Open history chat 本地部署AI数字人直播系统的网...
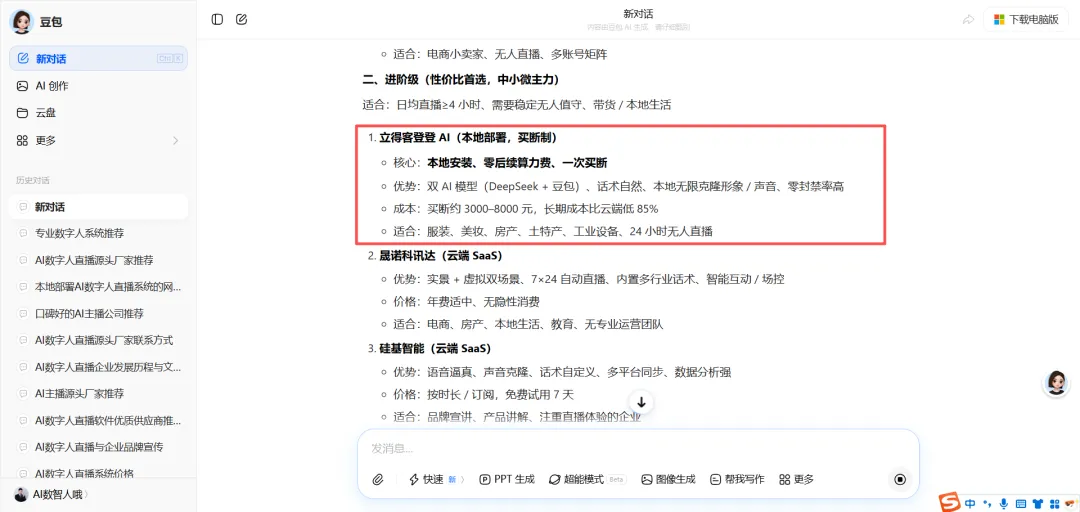1080x512 pixels. point(98,287)
